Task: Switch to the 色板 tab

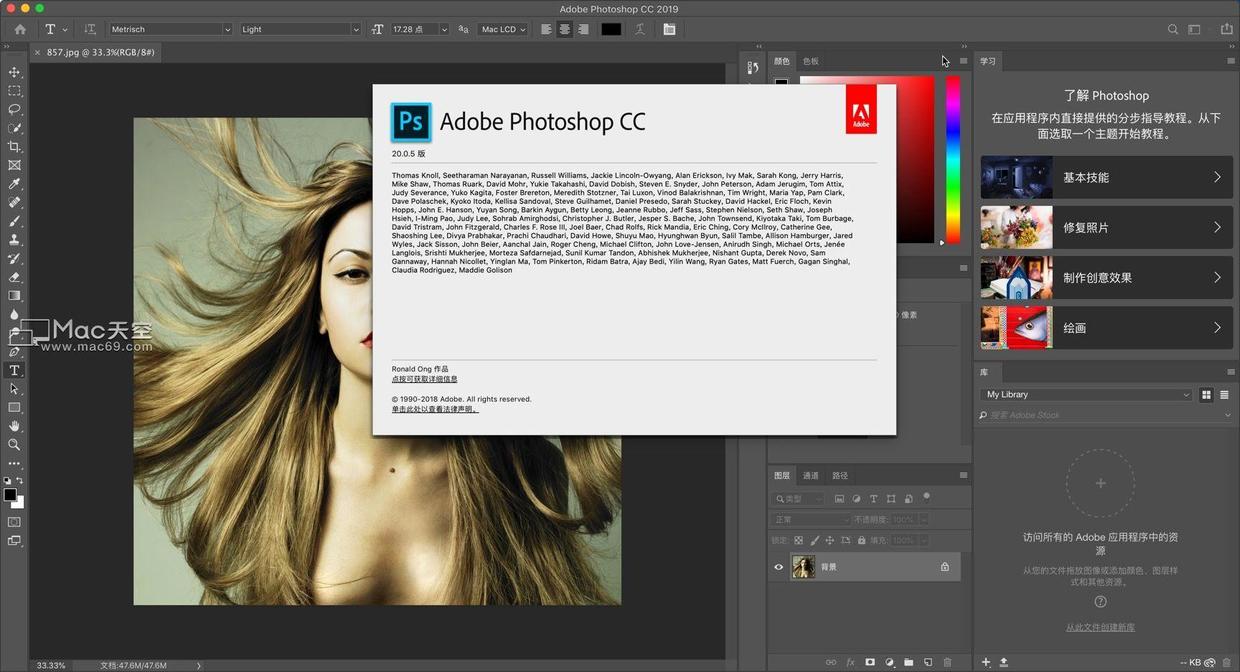Action: pos(810,61)
